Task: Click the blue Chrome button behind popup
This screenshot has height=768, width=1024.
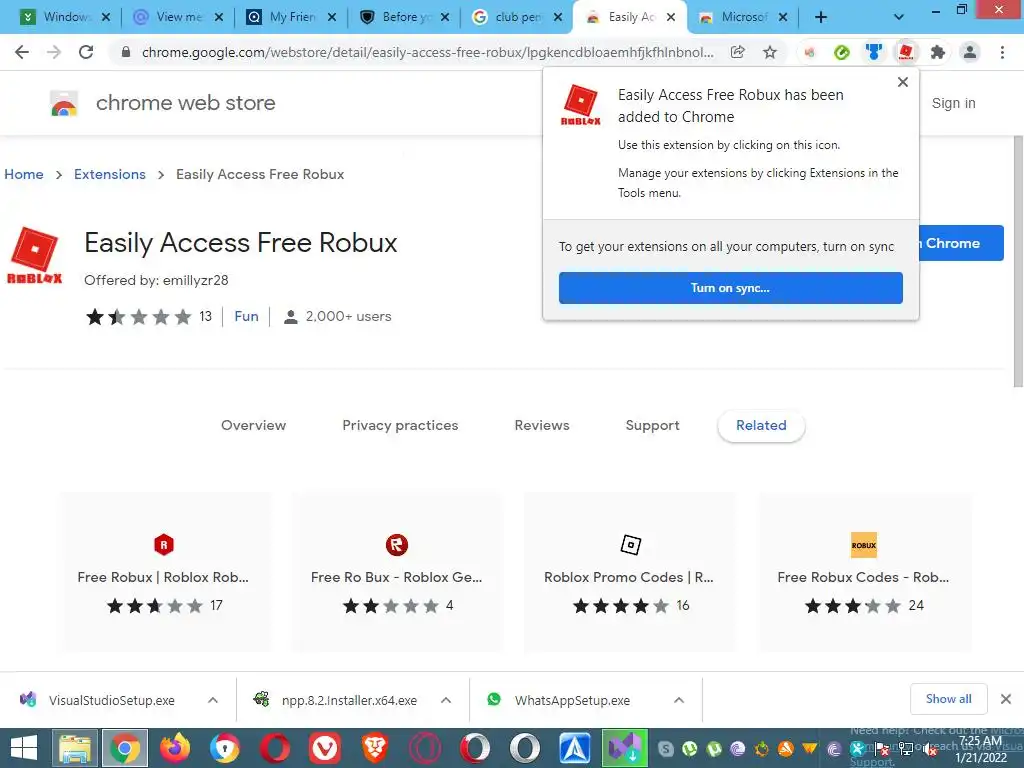Action: pos(961,243)
